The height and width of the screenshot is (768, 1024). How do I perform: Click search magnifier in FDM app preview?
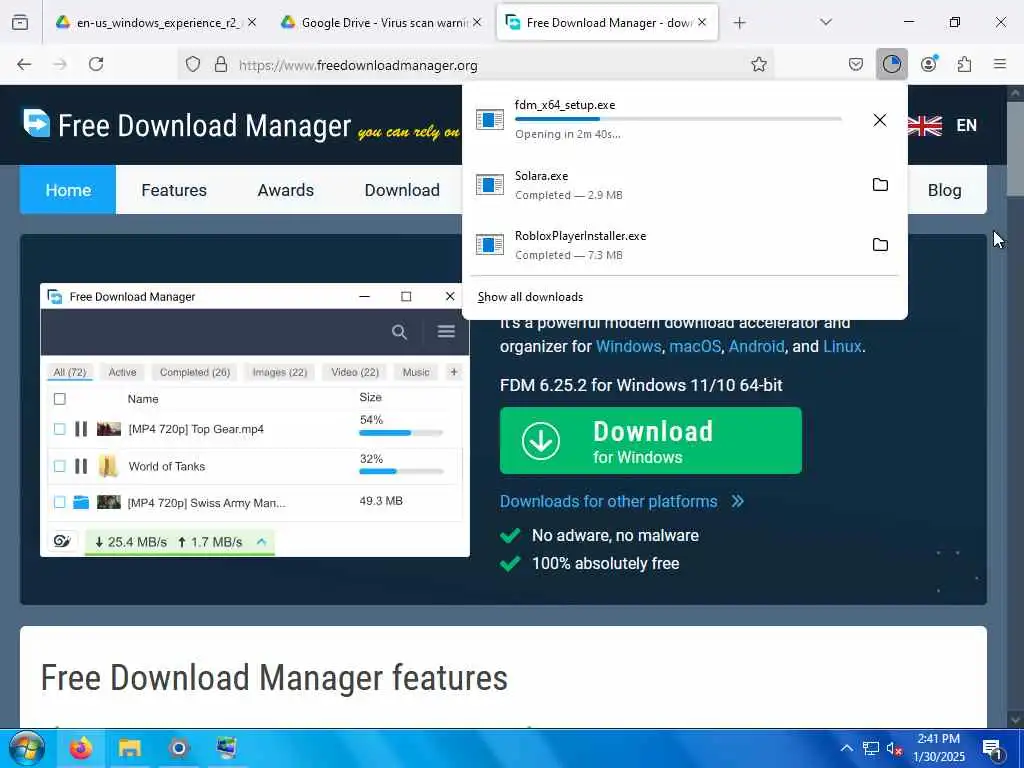[x=399, y=332]
